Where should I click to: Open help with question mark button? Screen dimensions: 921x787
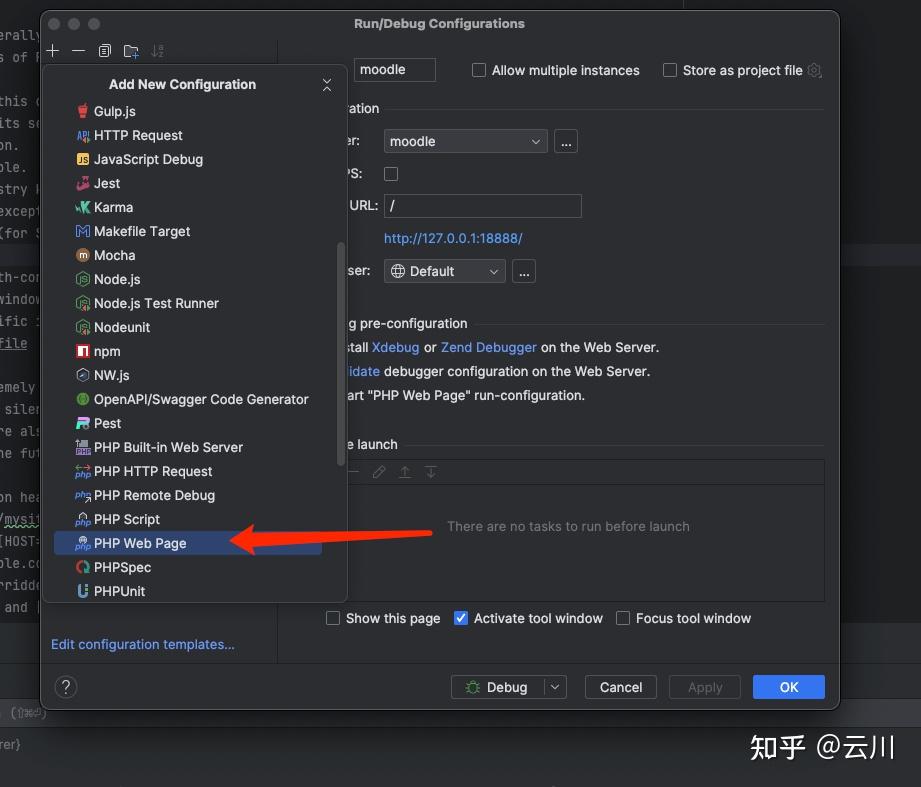pos(66,687)
